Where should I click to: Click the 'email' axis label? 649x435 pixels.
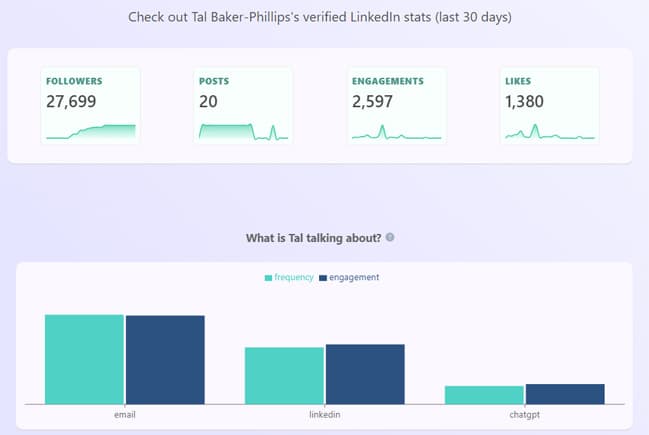click(x=125, y=413)
